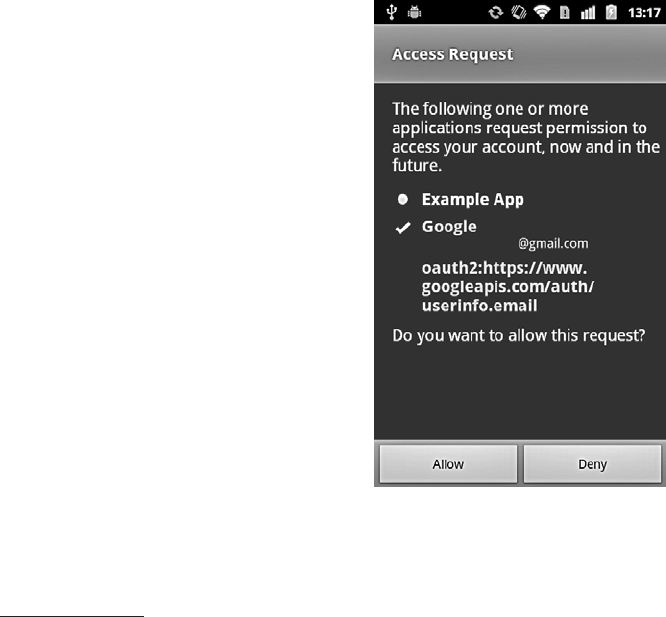Viewport: 666px width, 617px height.
Task: Tap the SD card alert icon
Action: 564,13
